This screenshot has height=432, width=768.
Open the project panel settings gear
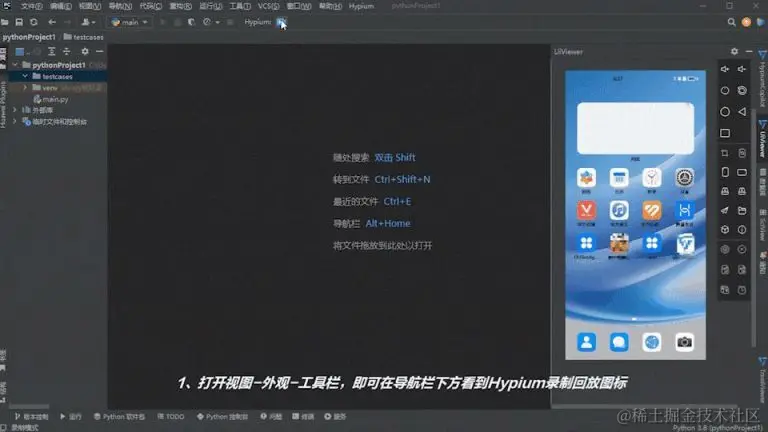(85, 51)
